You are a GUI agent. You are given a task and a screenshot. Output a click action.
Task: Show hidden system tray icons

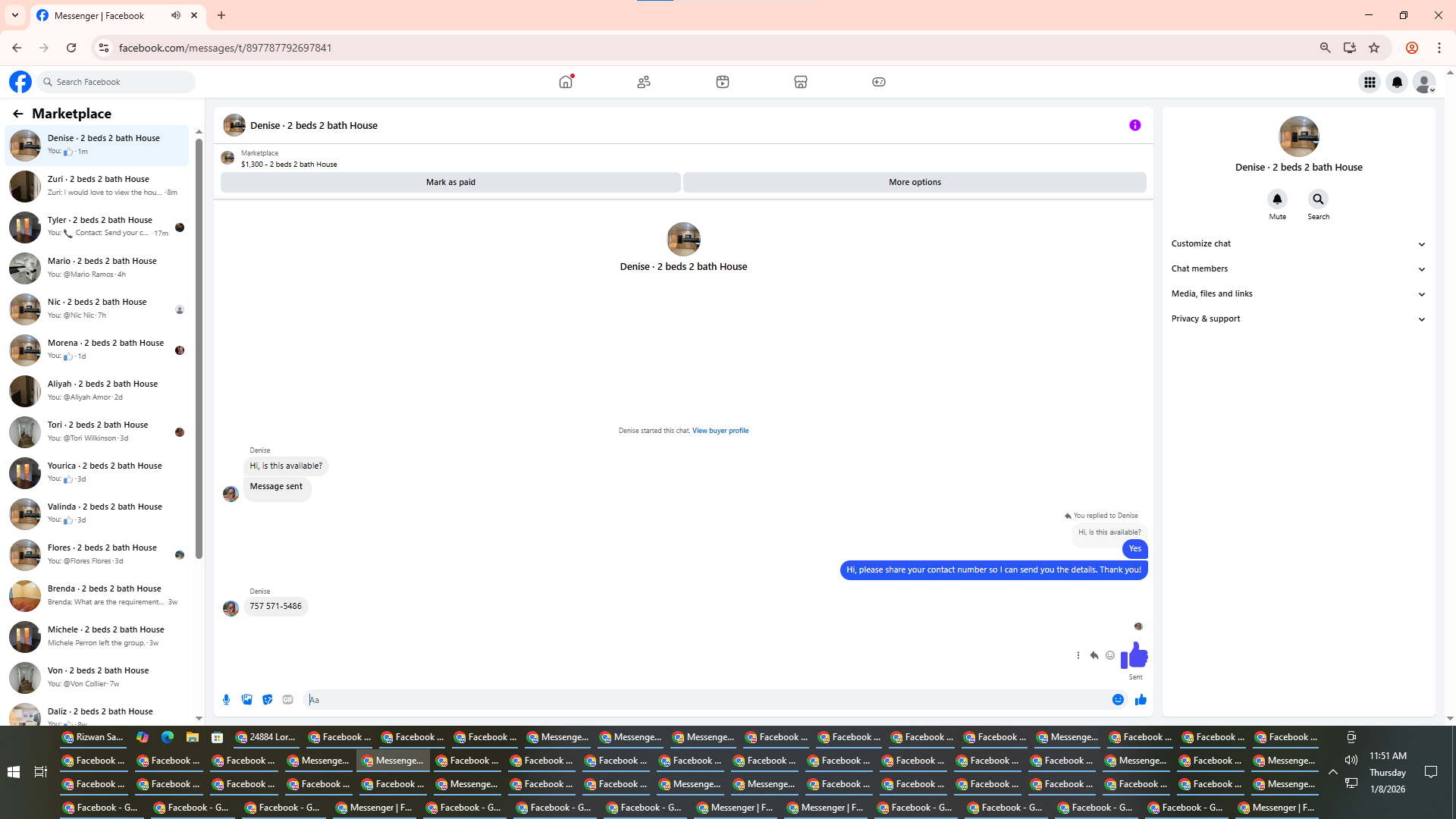click(1332, 772)
